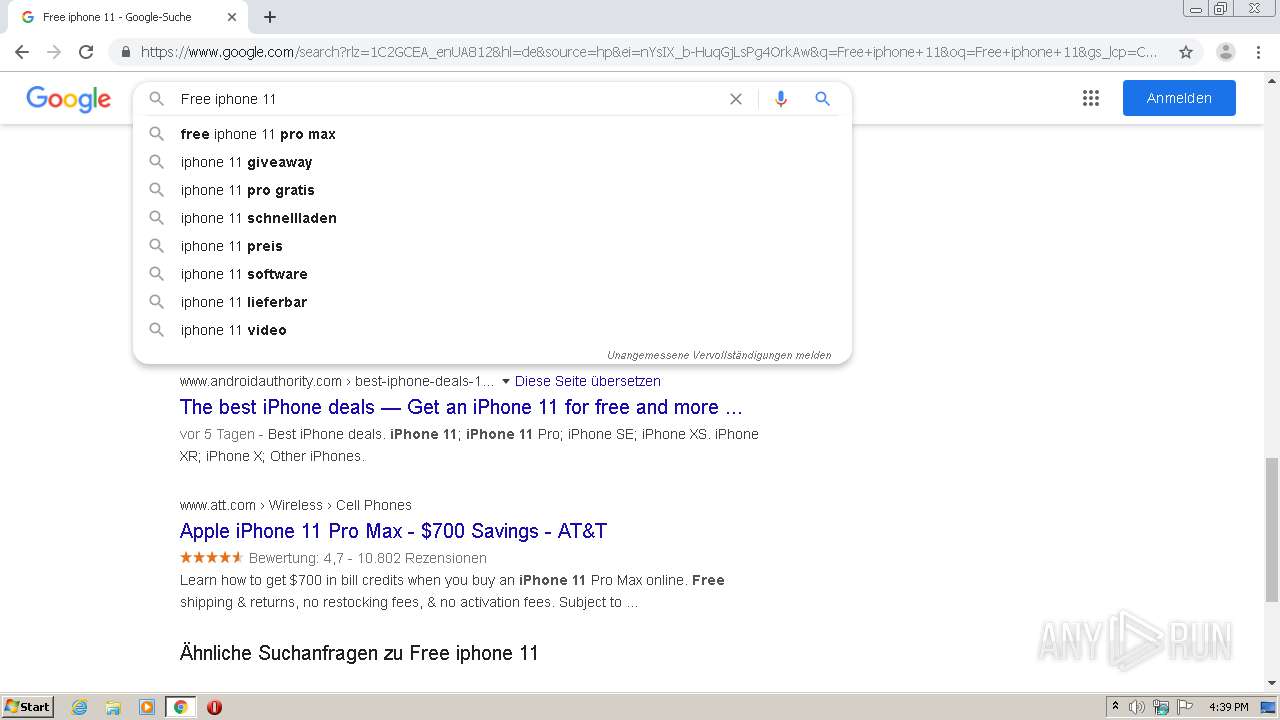Click the 'www.androidauthority.com' breadcrumb text
This screenshot has height=720, width=1280.
[261, 381]
